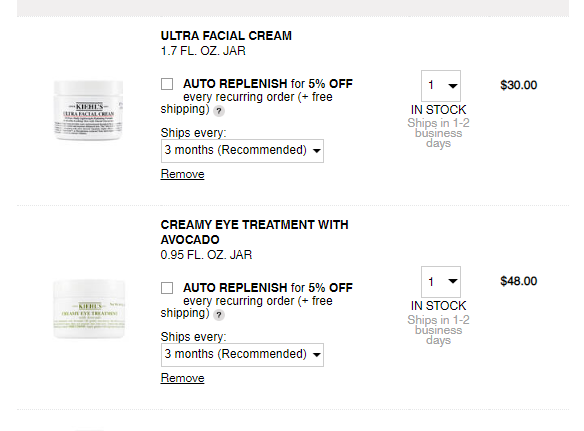This screenshot has height=431, width=584.
Task: Click In Stock status under Ultra Facial Cream quantity
Action: 438,110
